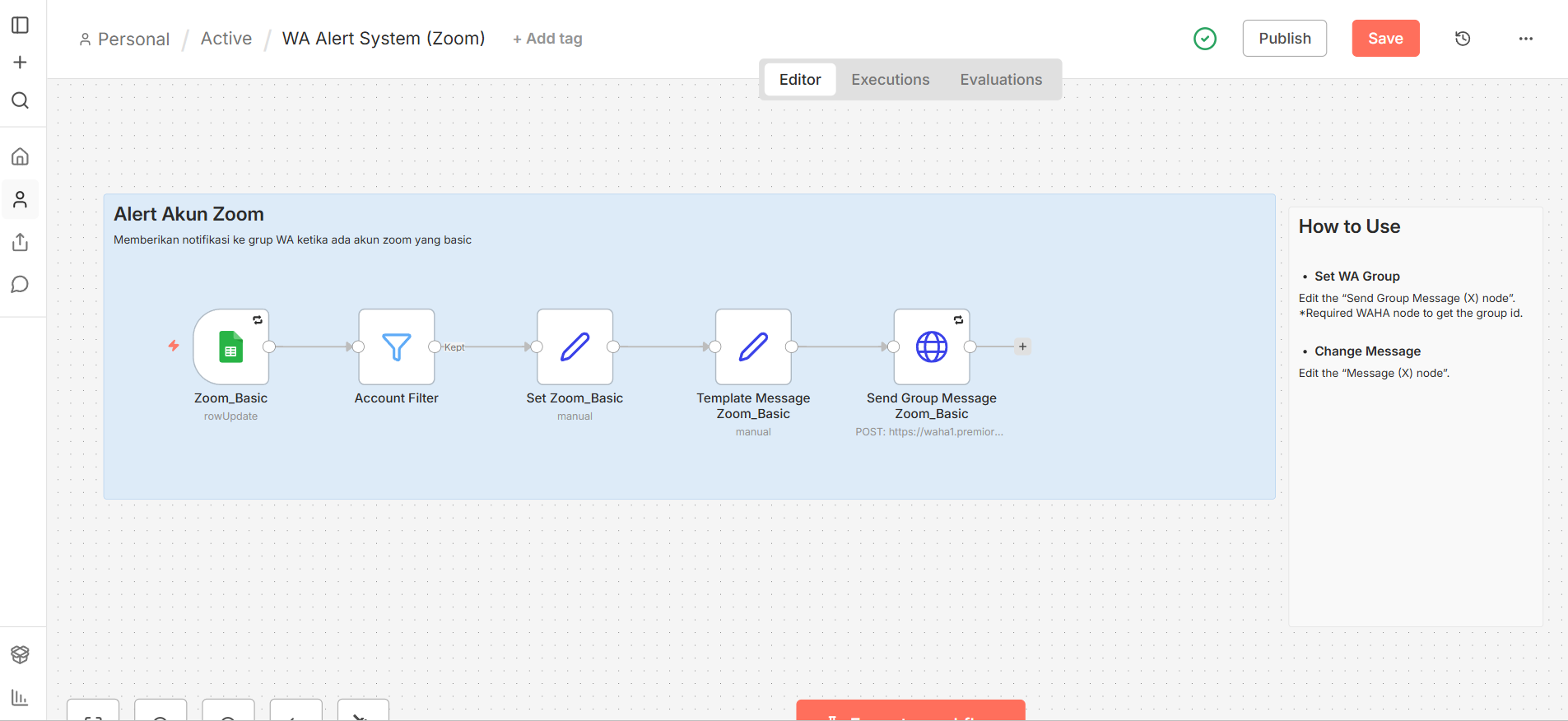This screenshot has height=721, width=1568.
Task: Open the insights bar chart icon
Action: (x=21, y=697)
